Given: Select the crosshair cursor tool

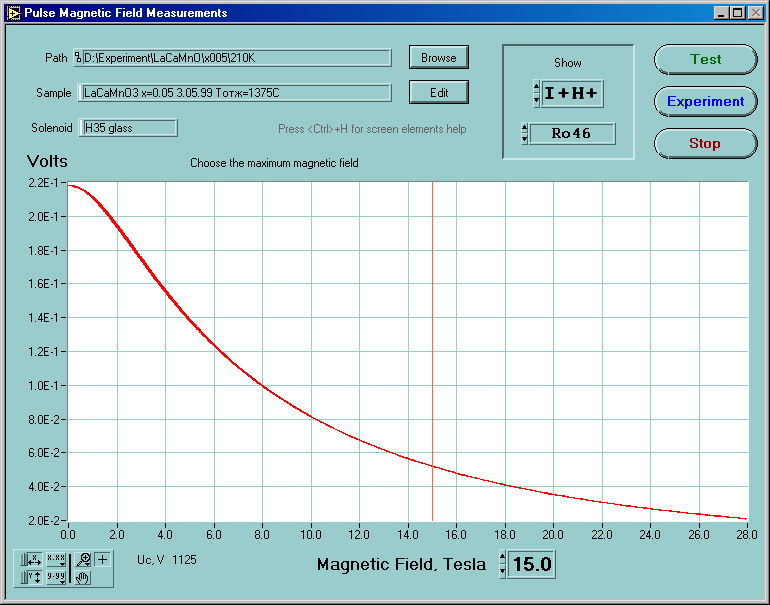Looking at the screenshot, I should point(102,559).
